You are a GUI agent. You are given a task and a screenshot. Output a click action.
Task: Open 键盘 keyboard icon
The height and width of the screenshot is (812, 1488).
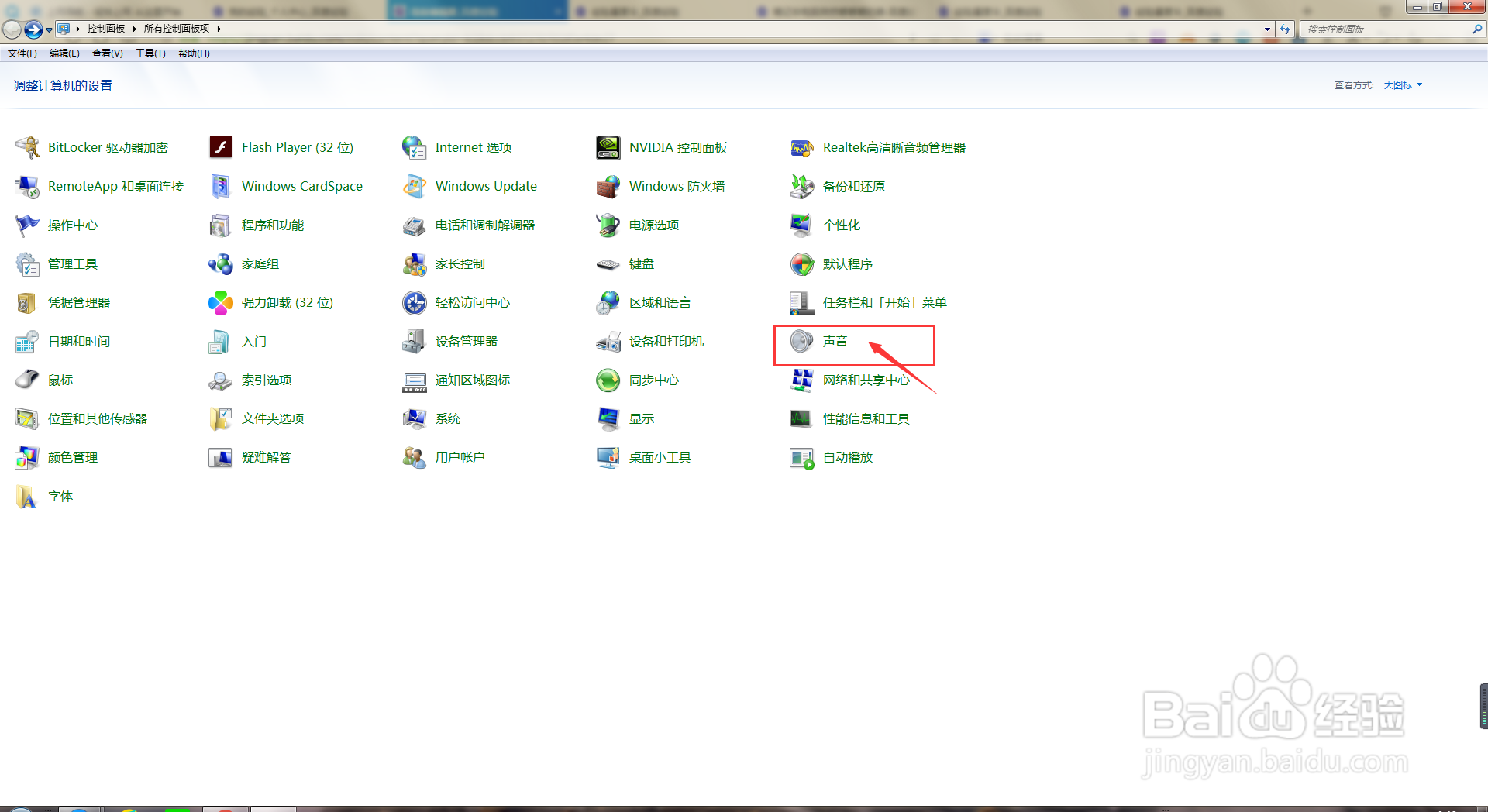point(608,263)
